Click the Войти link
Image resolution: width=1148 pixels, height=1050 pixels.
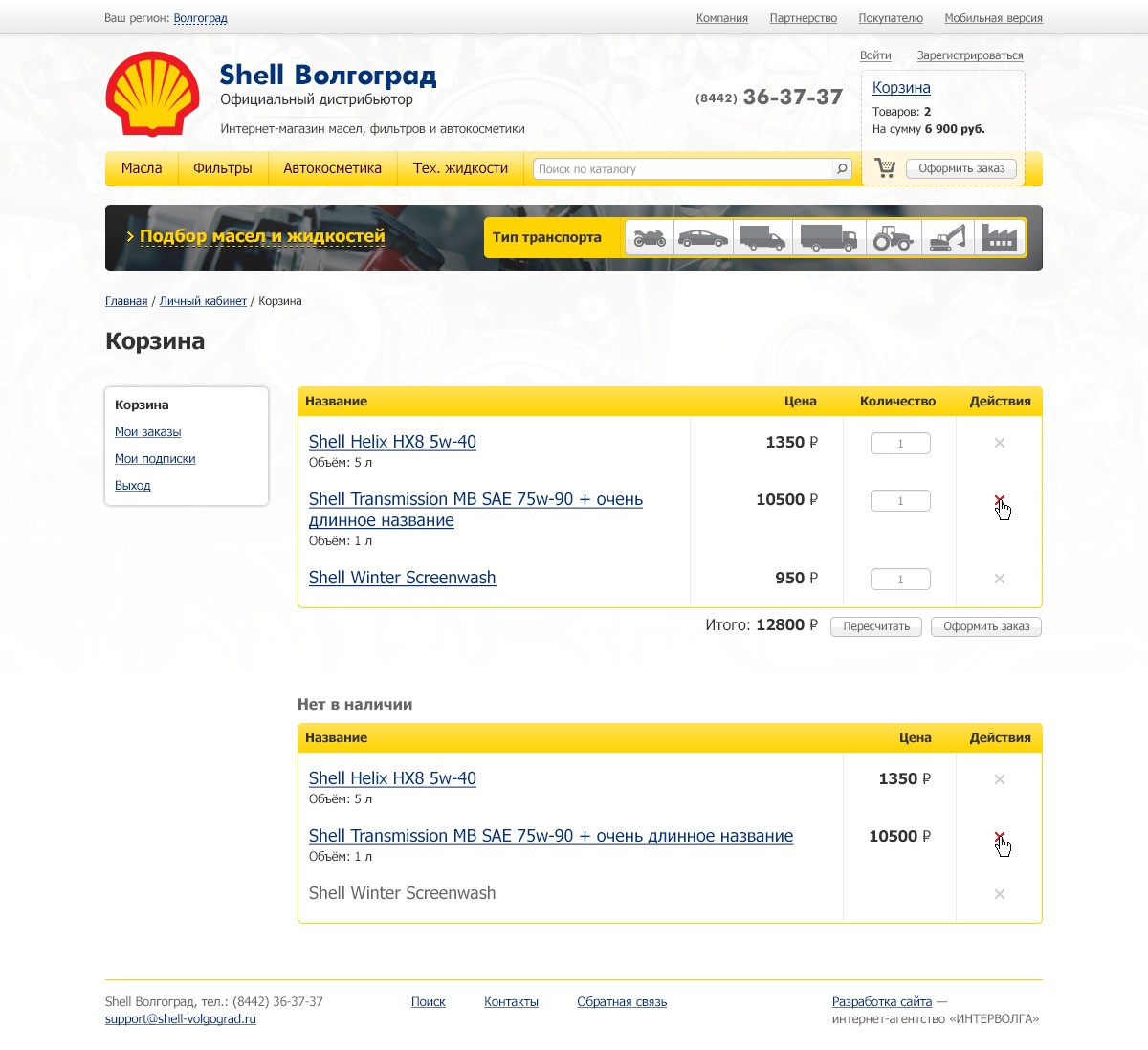[x=875, y=55]
